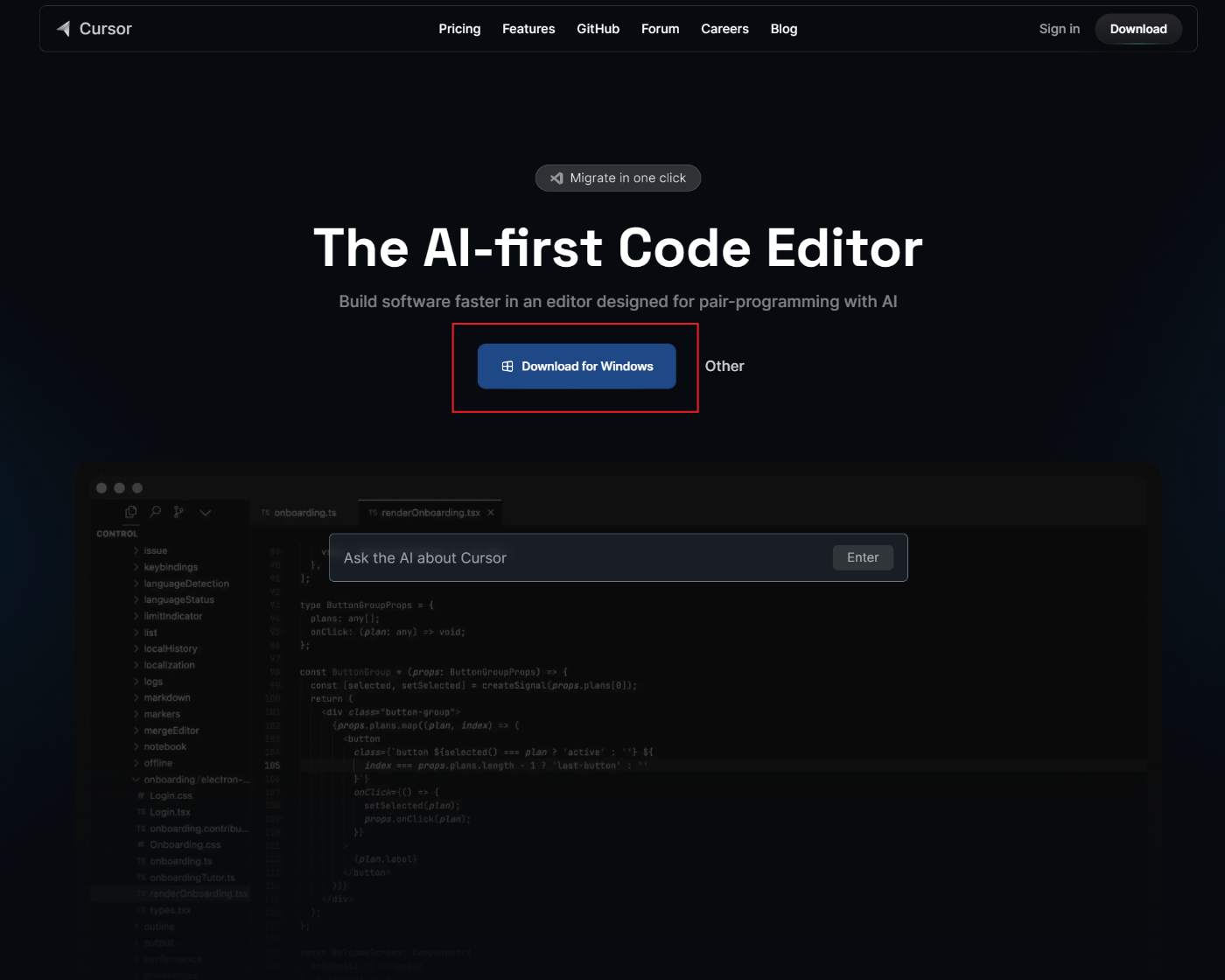Expand the sidebar chevron dropdown
The height and width of the screenshot is (980, 1225).
coord(206,513)
